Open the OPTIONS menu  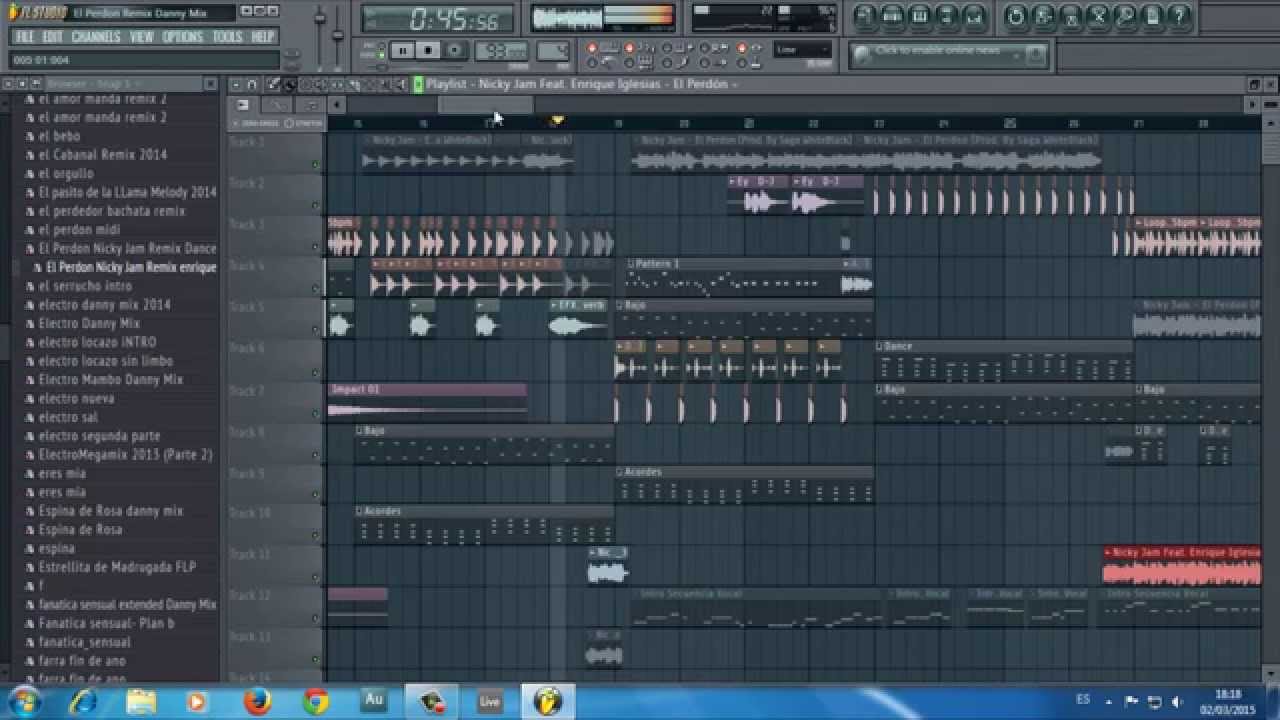tap(183, 37)
